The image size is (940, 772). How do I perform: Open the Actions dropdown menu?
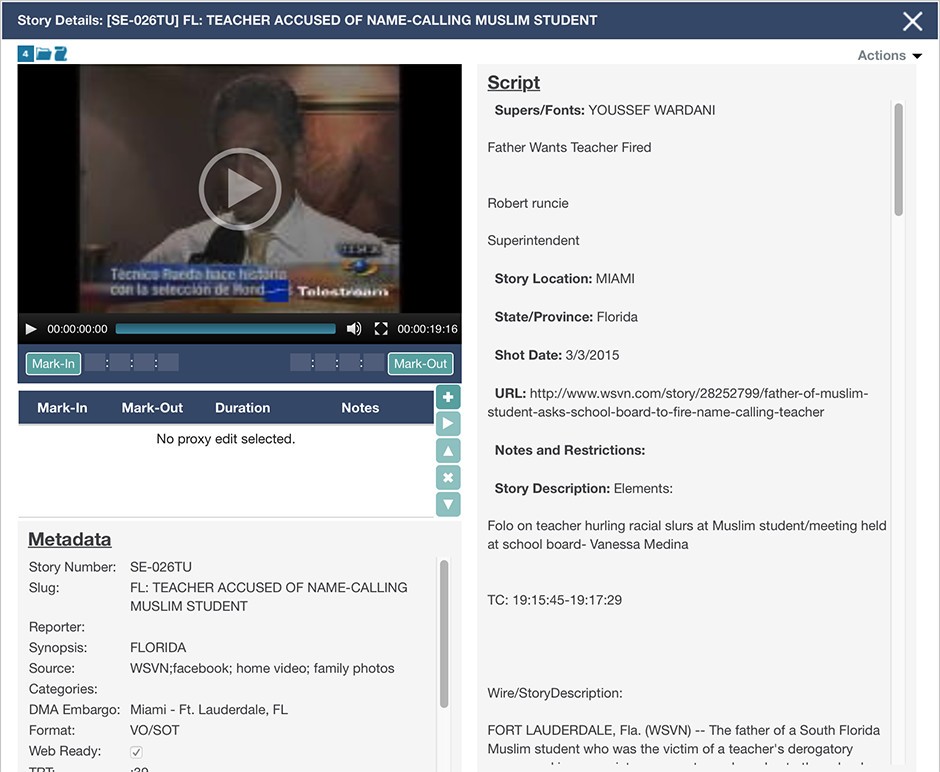pyautogui.click(x=889, y=56)
